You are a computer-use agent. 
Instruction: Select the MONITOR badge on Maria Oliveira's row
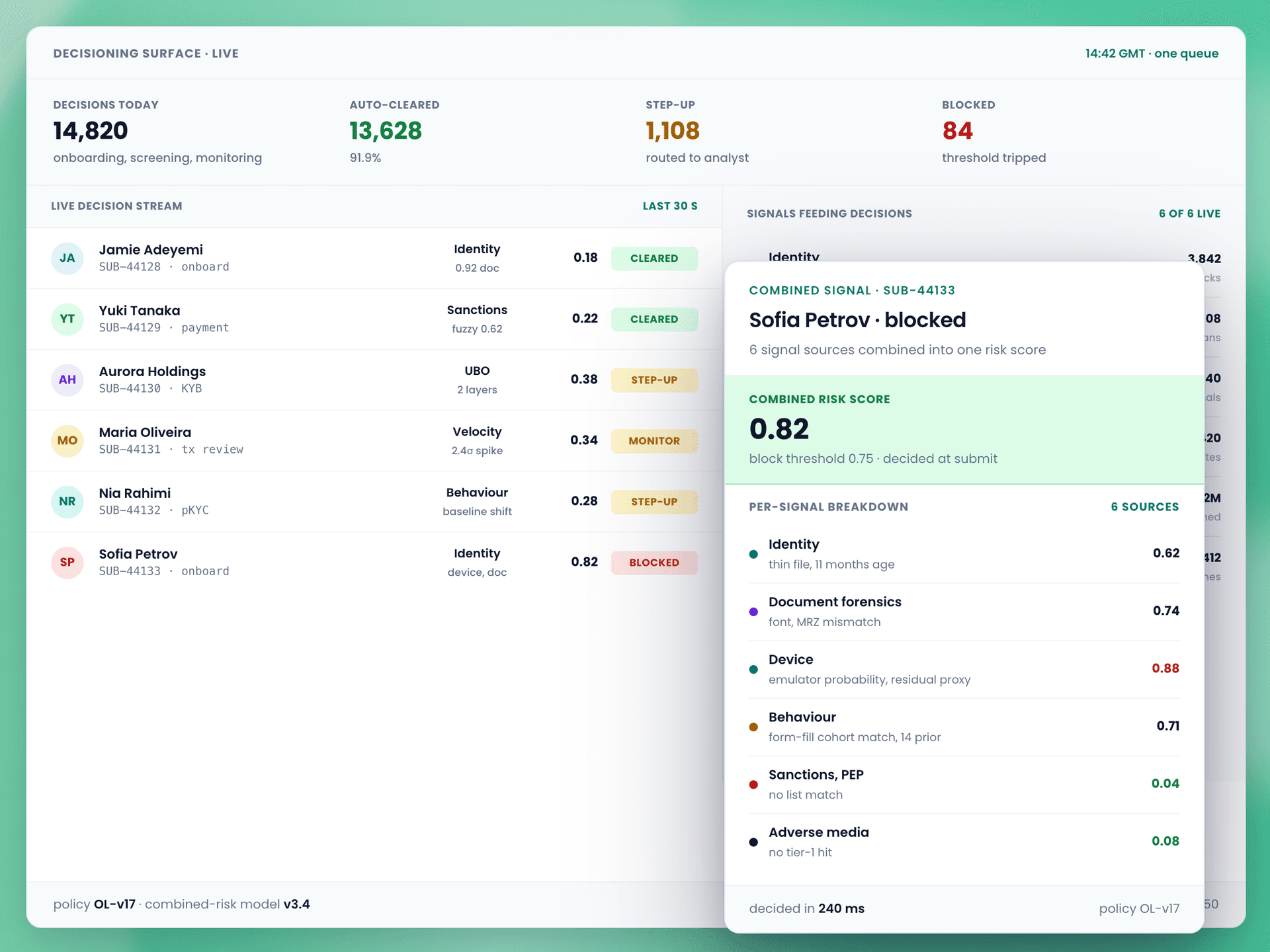click(654, 441)
